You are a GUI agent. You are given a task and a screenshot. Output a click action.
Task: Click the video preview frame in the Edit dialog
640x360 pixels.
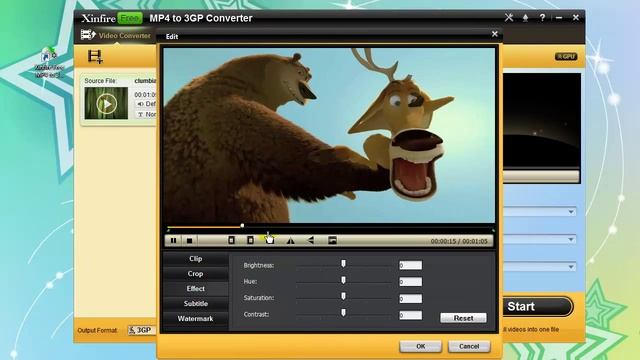tap(329, 136)
